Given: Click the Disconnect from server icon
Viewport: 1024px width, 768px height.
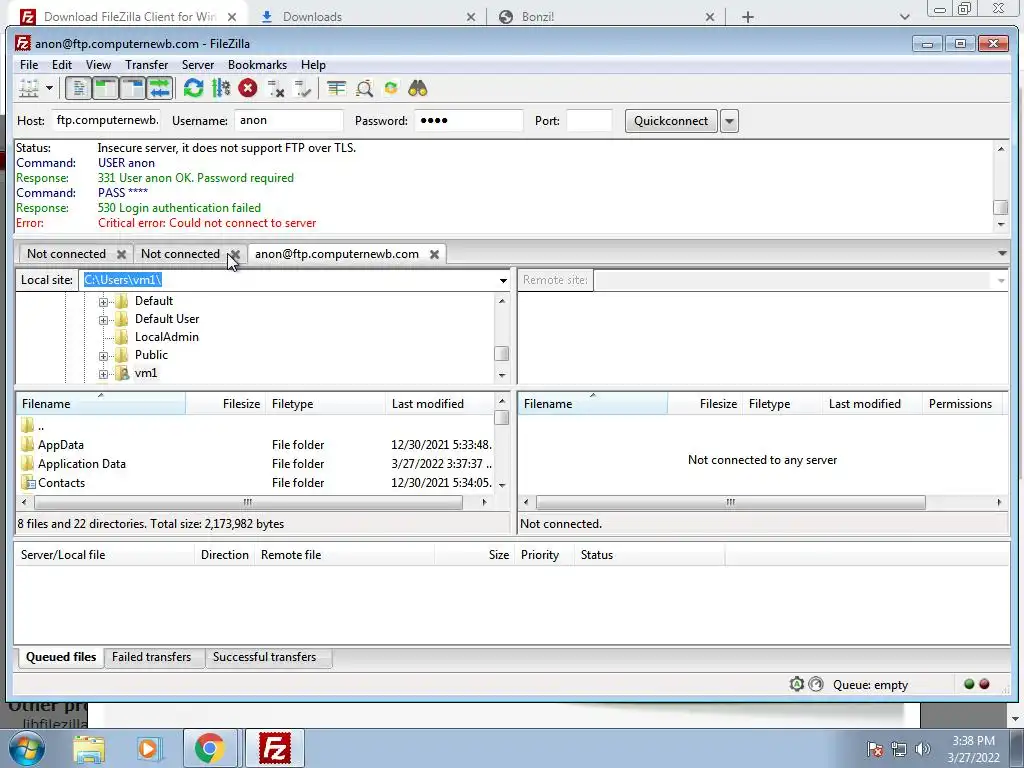Looking at the screenshot, I should point(276,88).
